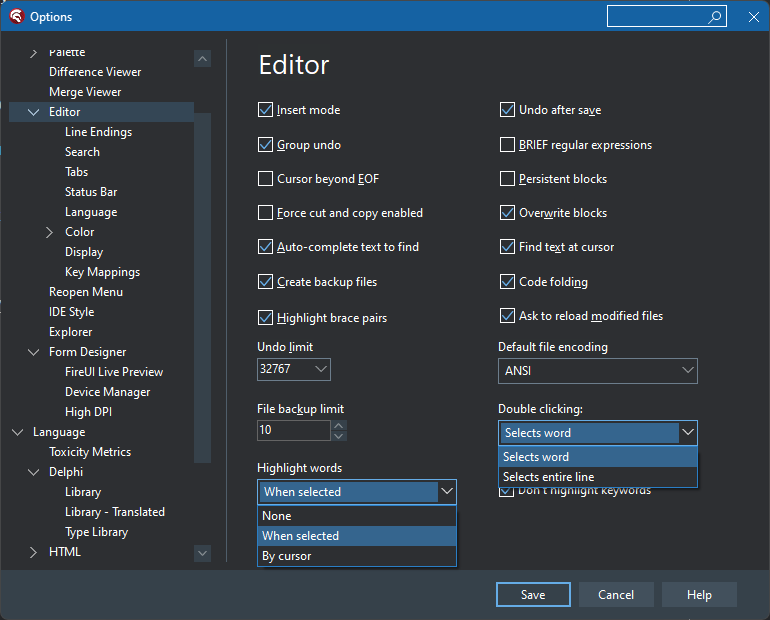This screenshot has width=770, height=620.
Task: Increase File backup limit with up arrow
Action: [339, 425]
